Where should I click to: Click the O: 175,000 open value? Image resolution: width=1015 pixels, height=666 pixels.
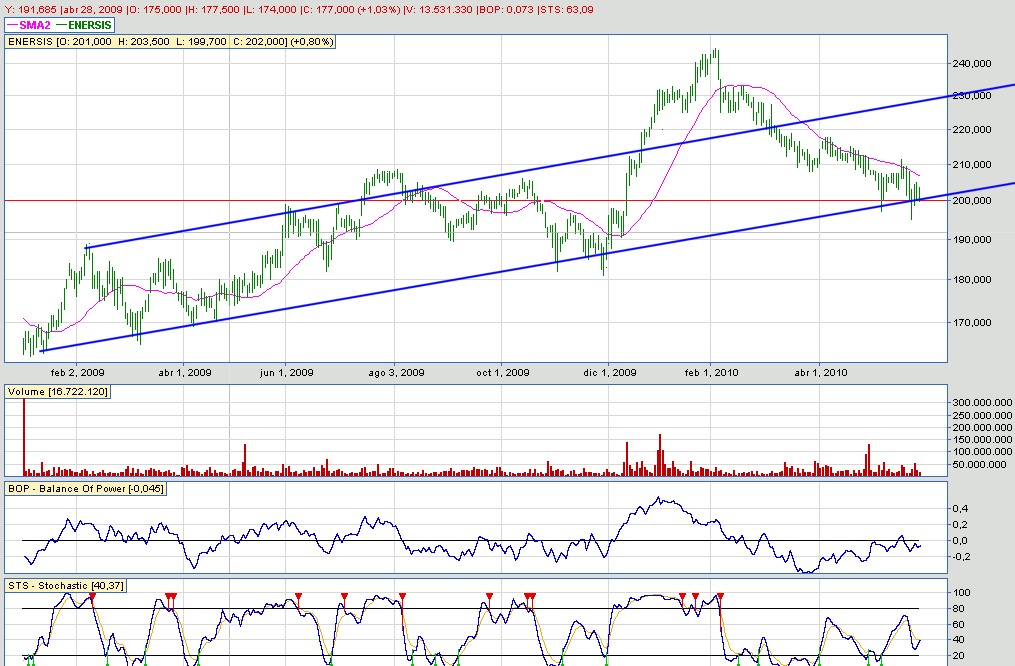[x=154, y=10]
